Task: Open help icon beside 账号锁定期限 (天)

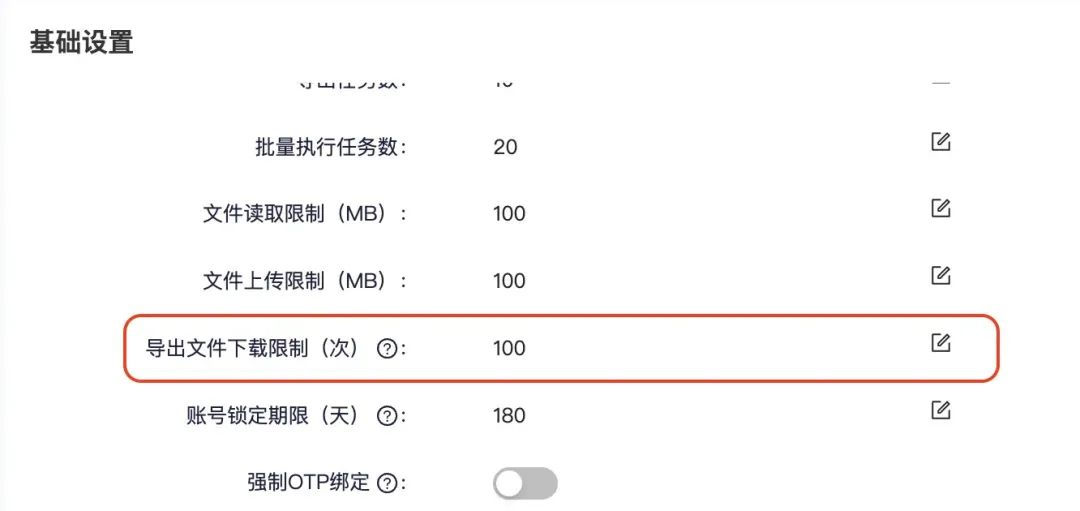Action: (x=387, y=416)
